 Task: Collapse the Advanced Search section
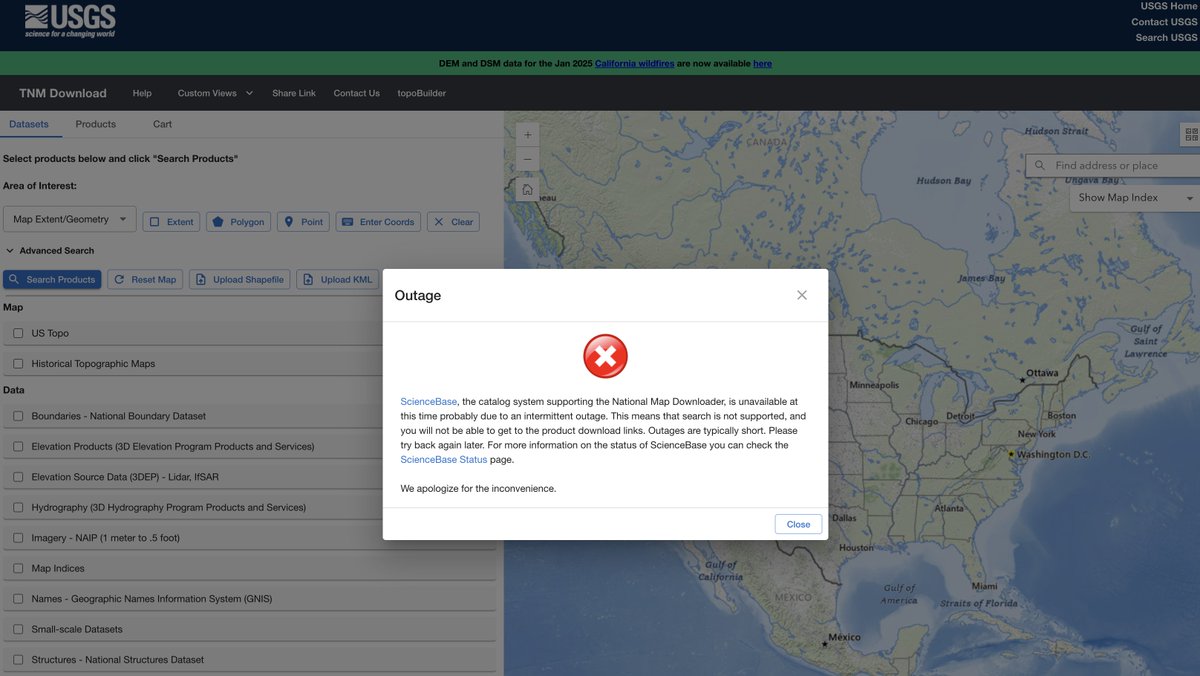click(50, 251)
